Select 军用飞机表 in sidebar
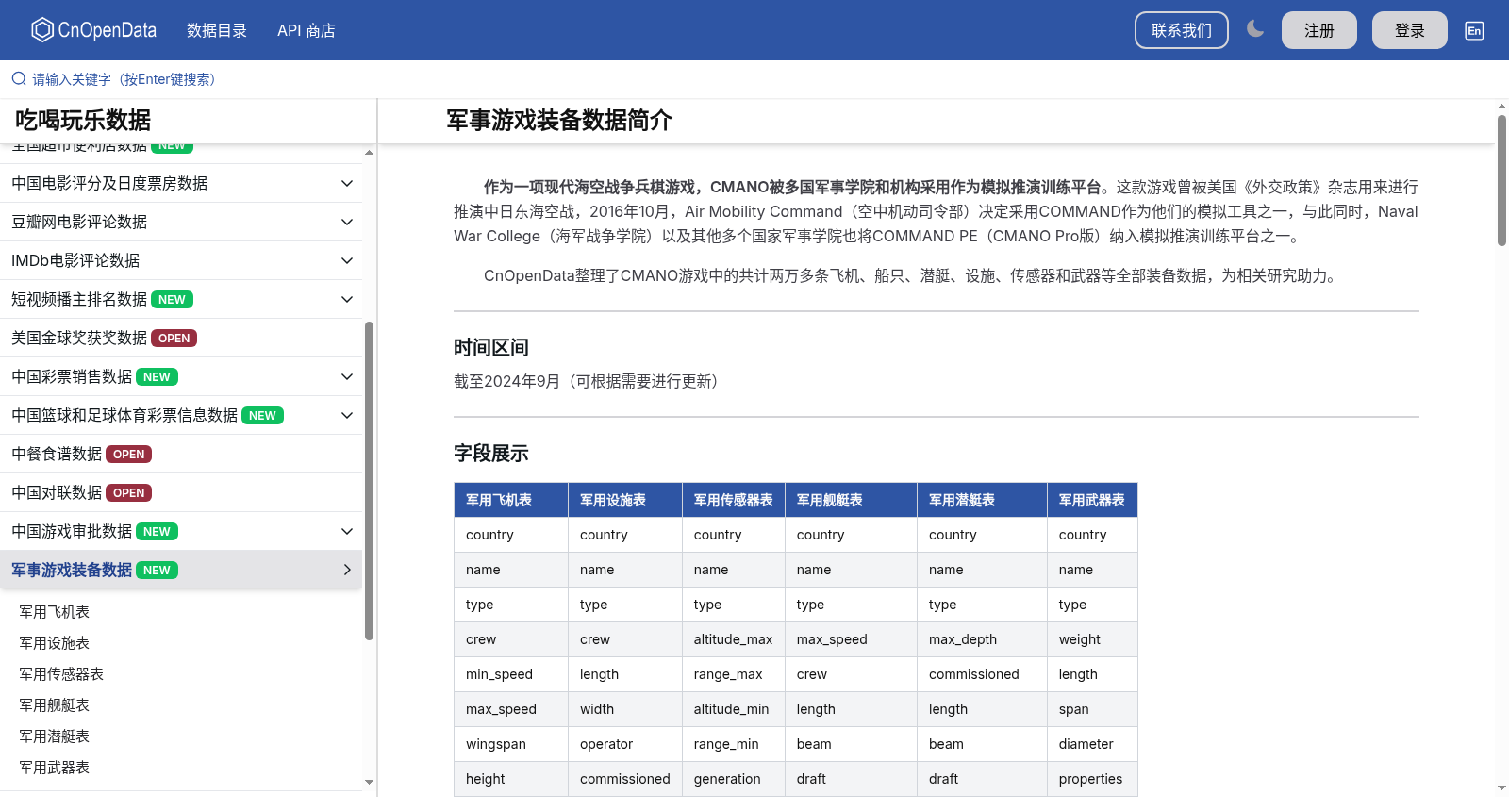The image size is (1509, 812). click(55, 612)
